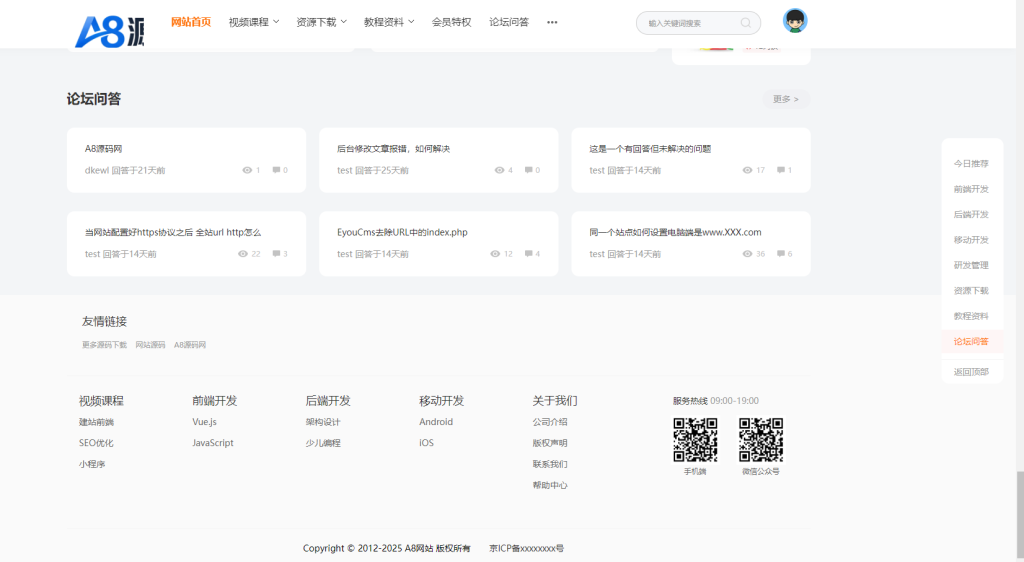
Task: Click the 少儿编程 footer link
Action: tap(323, 443)
